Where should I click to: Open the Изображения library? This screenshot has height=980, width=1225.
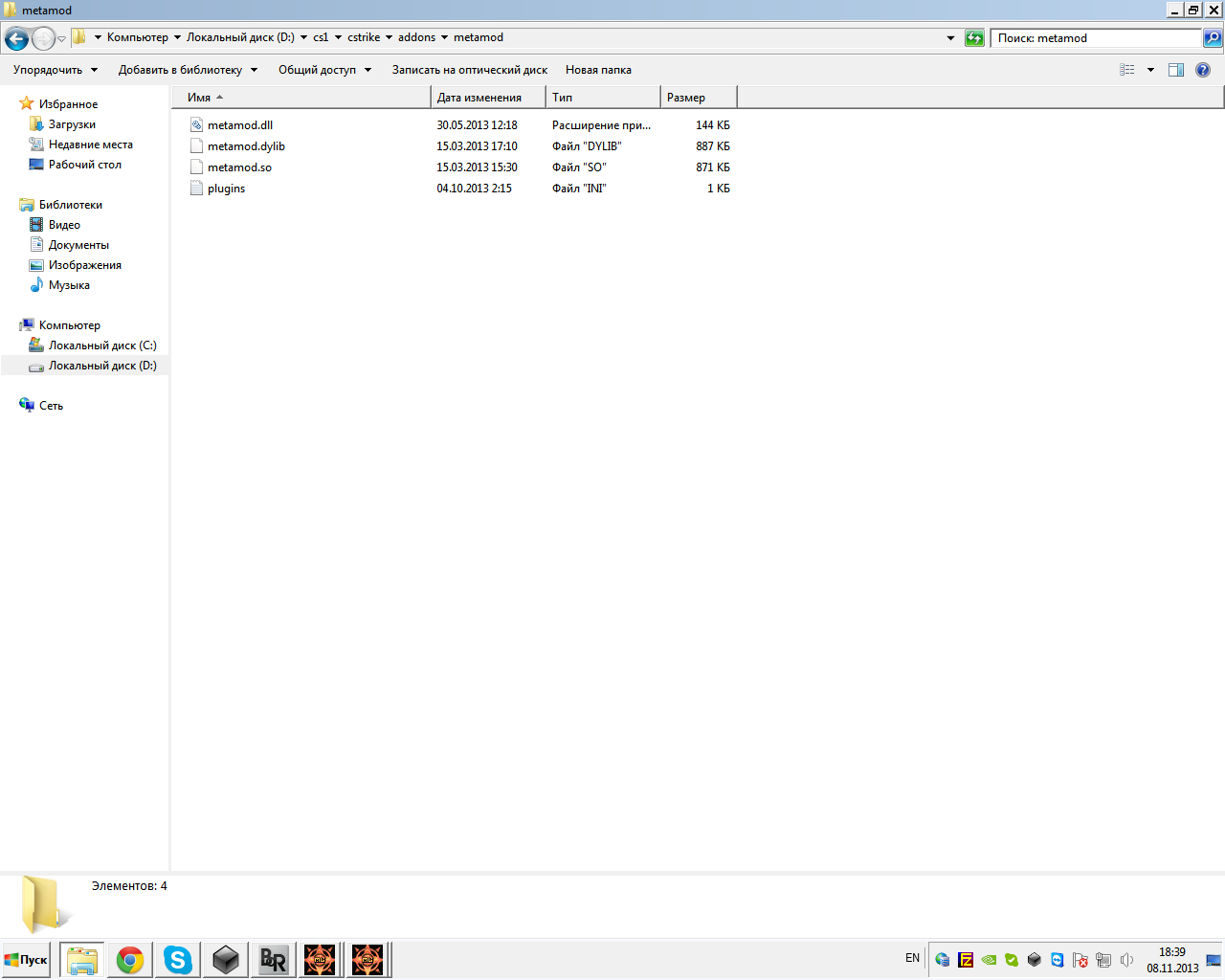pos(85,265)
